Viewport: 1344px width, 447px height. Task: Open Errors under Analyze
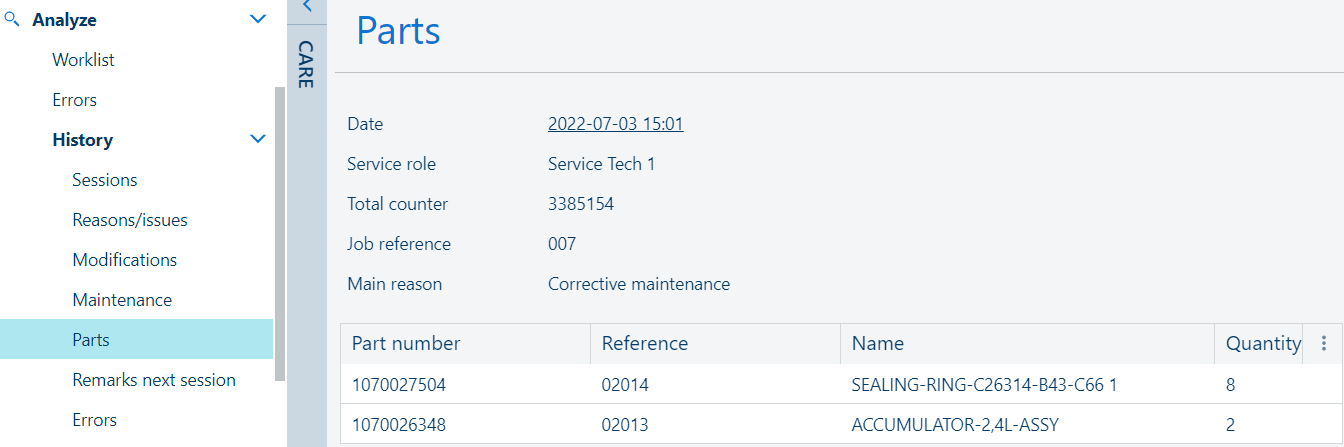tap(74, 100)
